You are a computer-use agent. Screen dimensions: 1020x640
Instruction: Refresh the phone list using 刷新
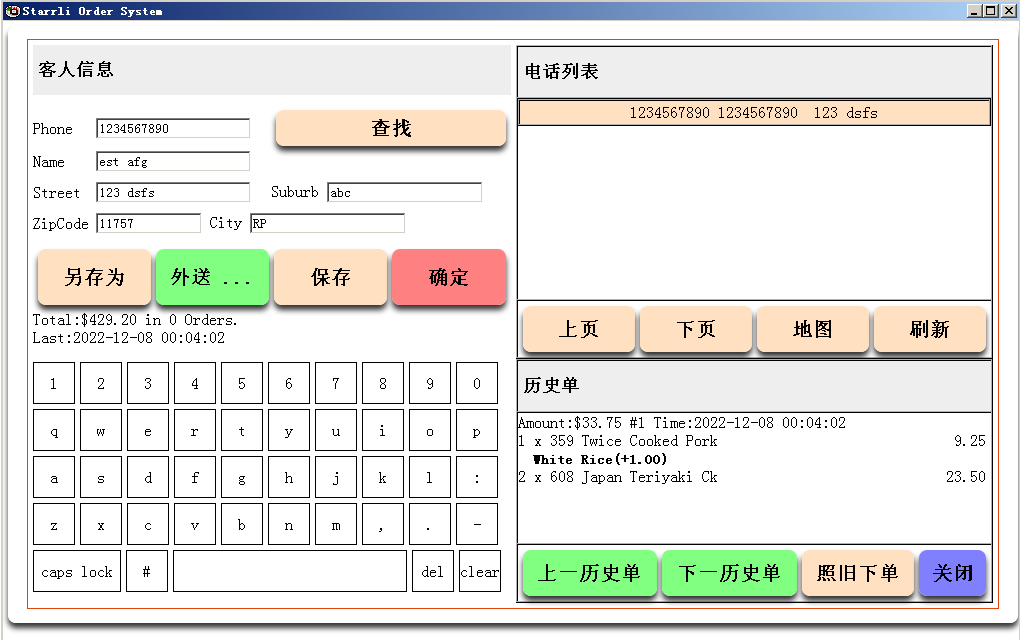point(929,329)
